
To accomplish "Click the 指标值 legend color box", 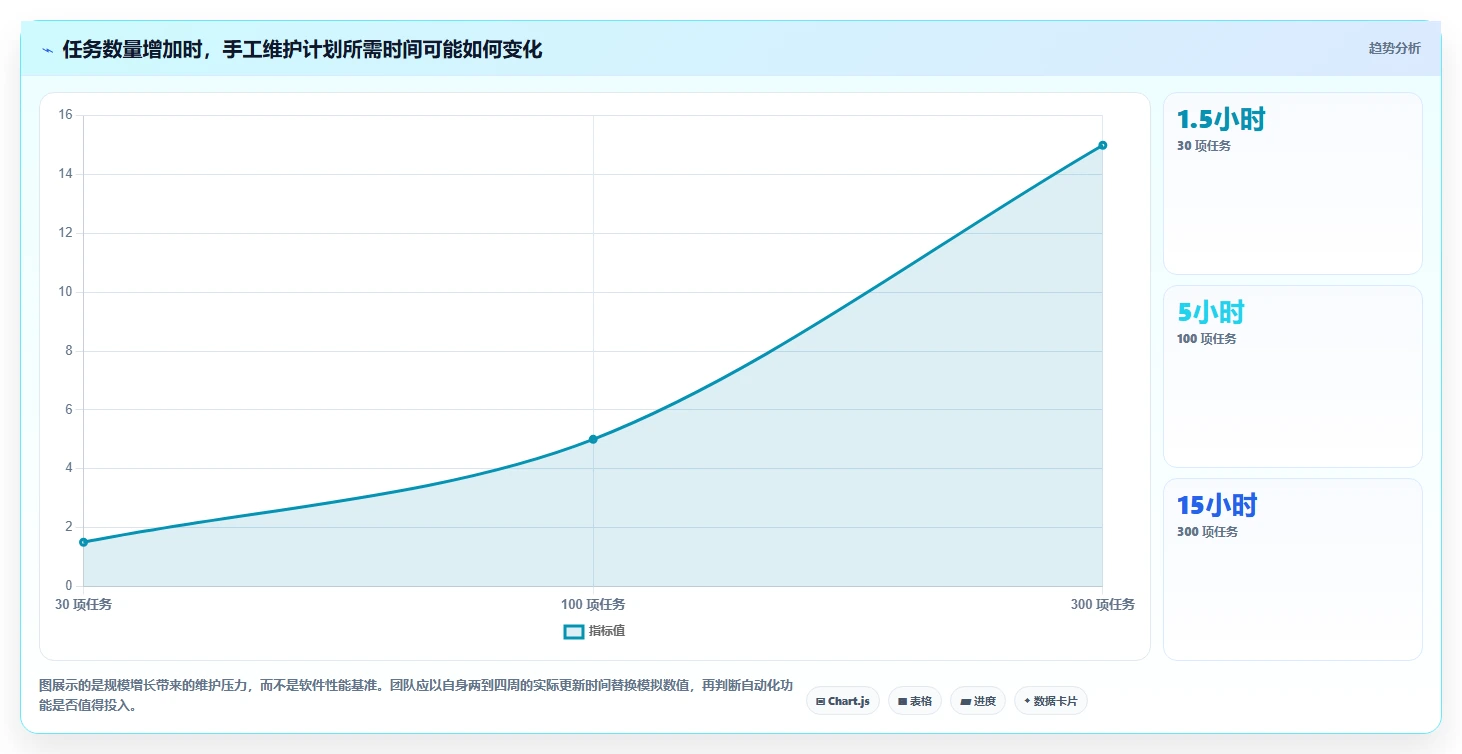I will point(574,631).
